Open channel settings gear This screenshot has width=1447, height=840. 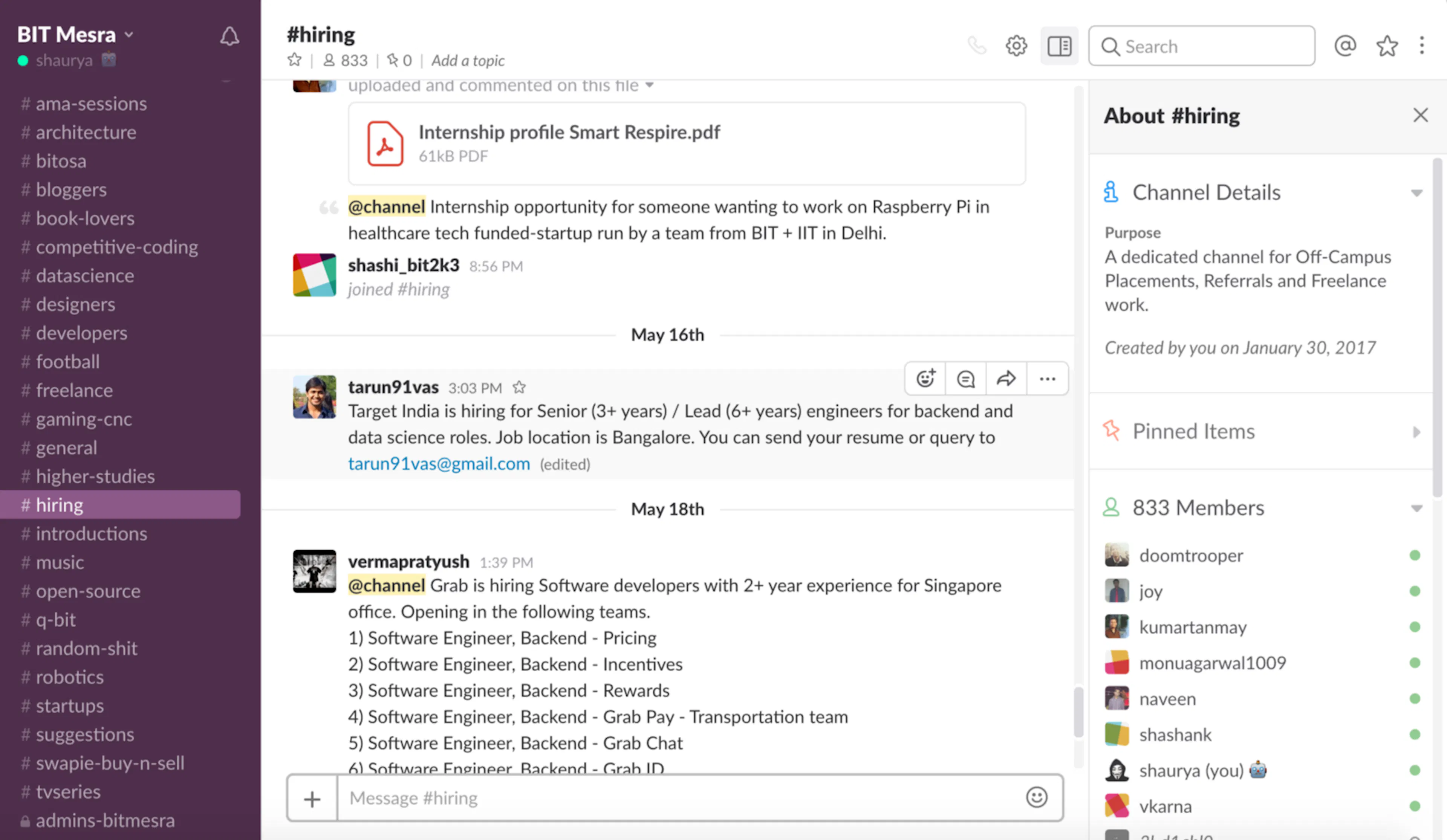pyautogui.click(x=1016, y=45)
